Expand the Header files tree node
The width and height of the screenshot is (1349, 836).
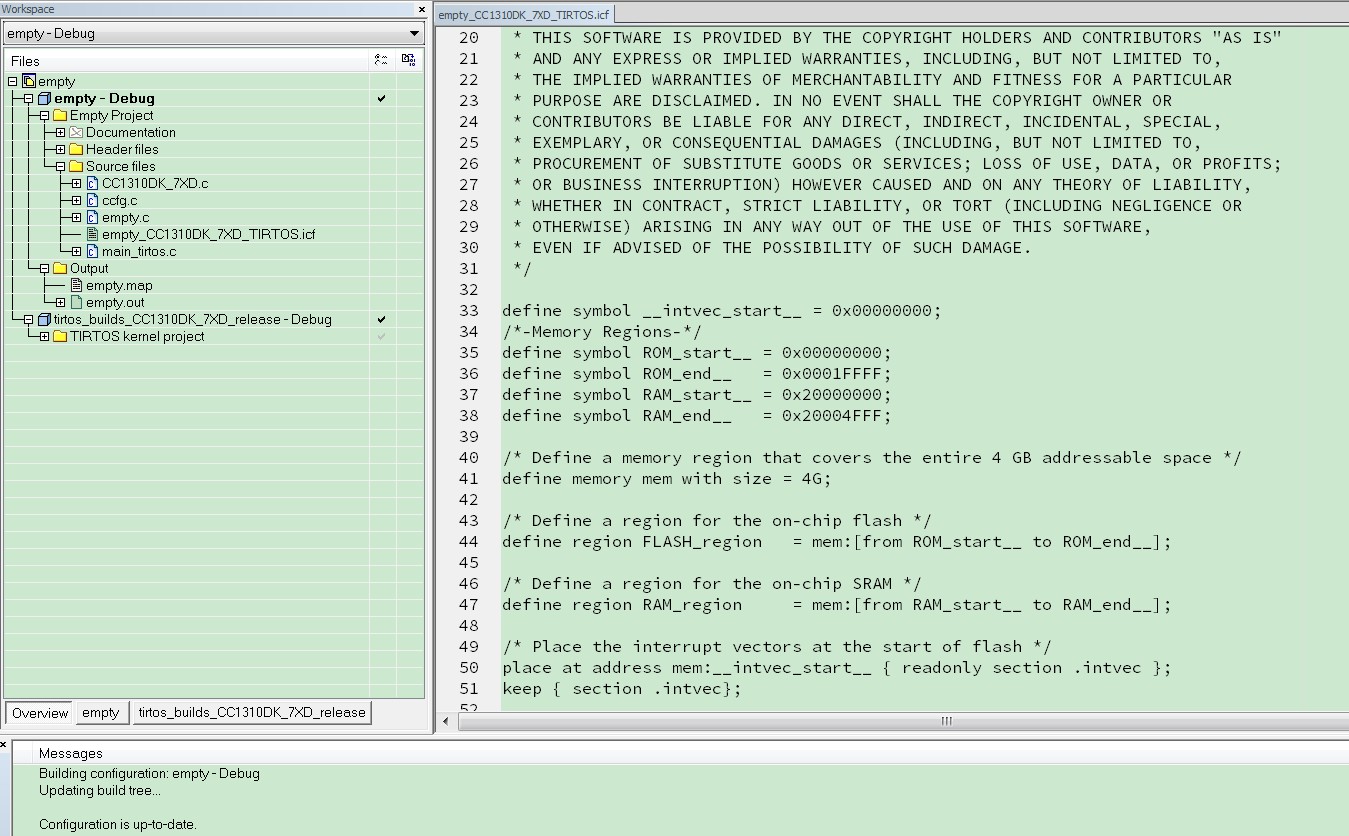[60, 149]
